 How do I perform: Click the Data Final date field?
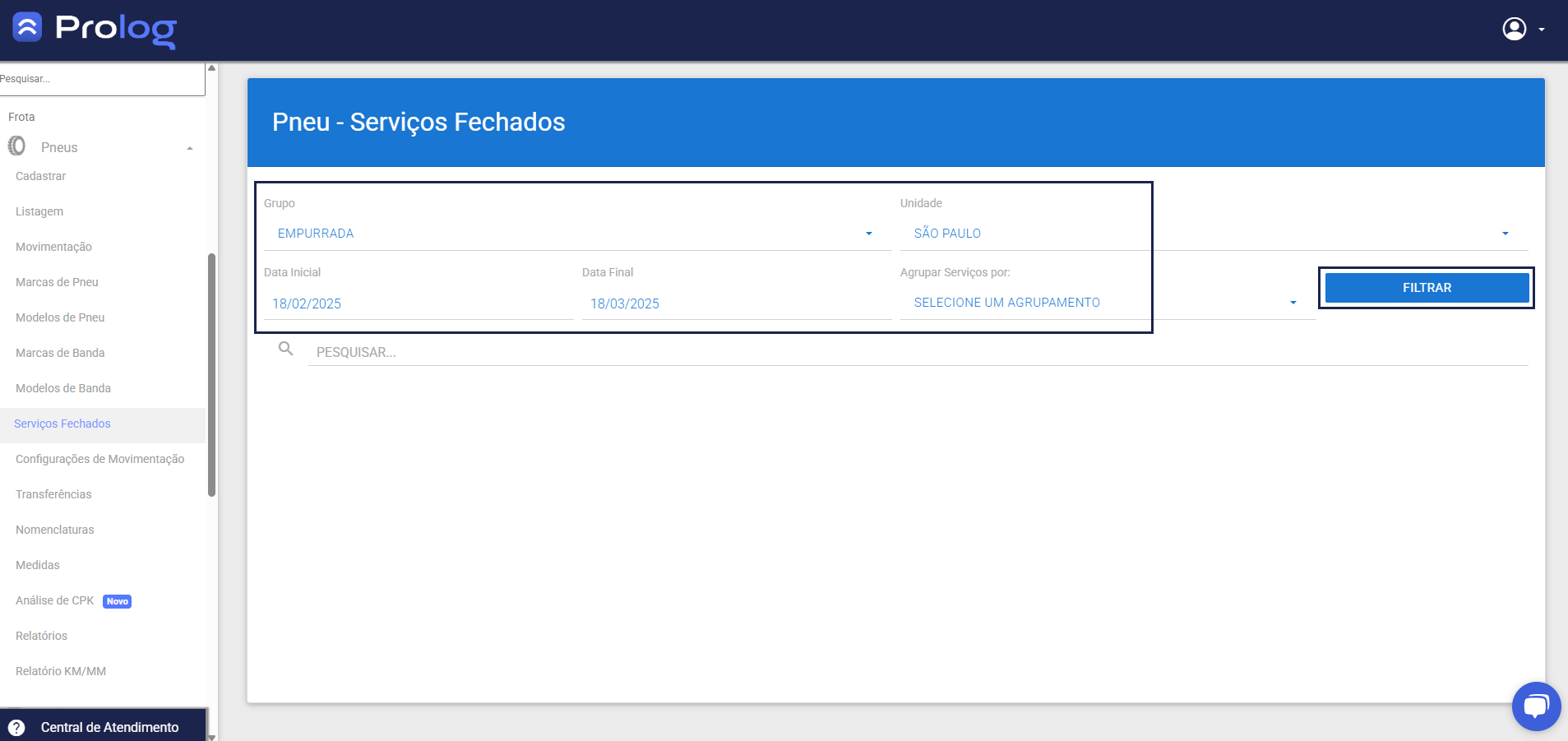(735, 303)
